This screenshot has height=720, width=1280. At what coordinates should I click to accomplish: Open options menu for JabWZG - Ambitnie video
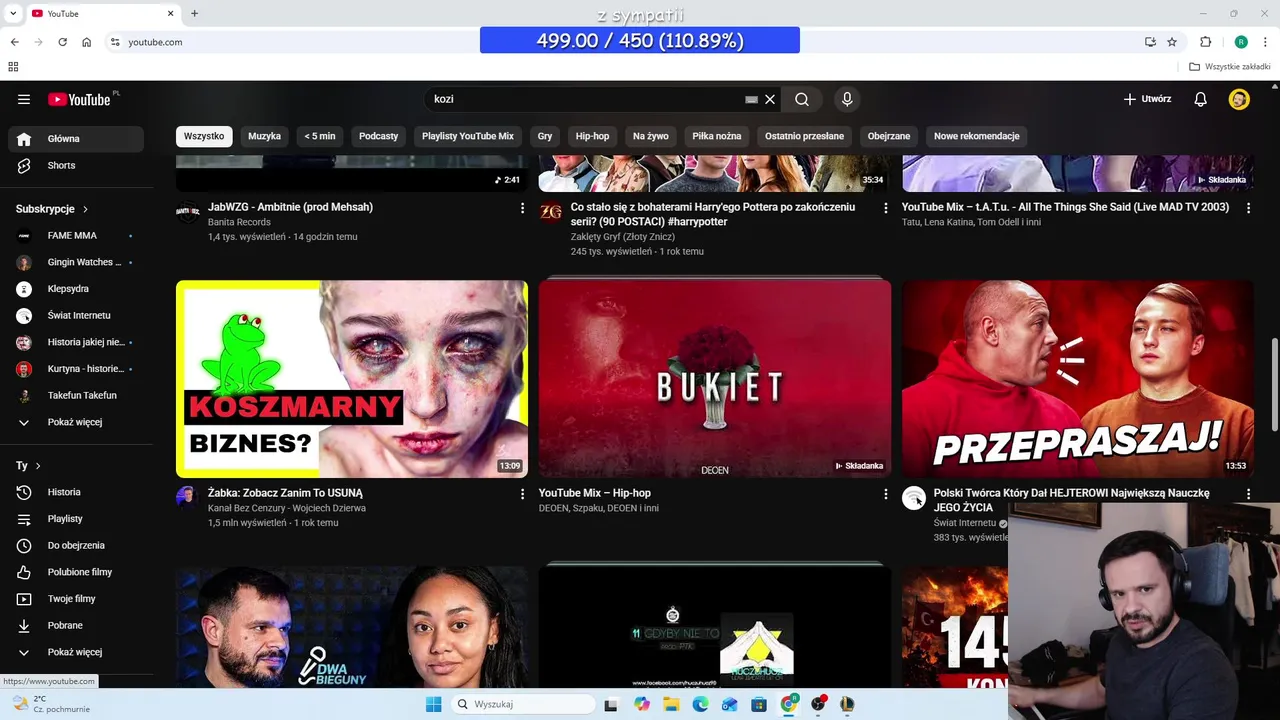(x=522, y=208)
